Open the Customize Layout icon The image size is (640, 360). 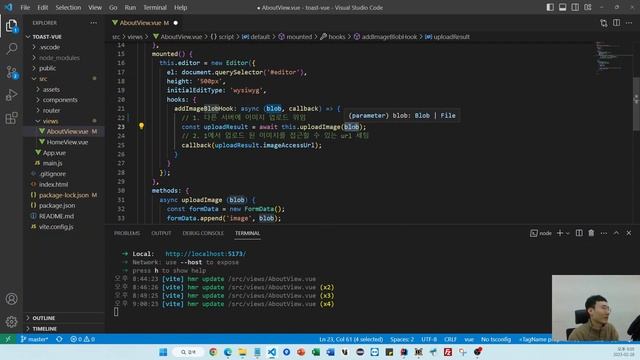coord(588,7)
